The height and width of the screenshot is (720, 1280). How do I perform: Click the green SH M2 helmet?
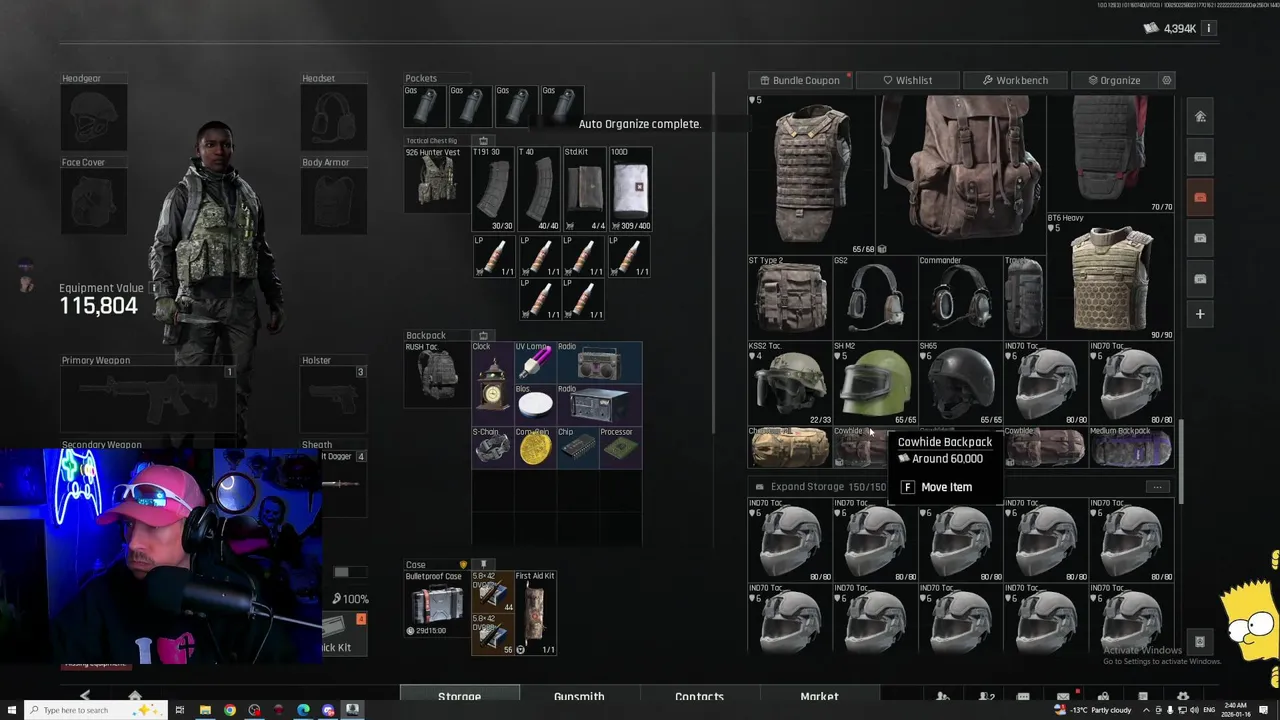tap(875, 383)
